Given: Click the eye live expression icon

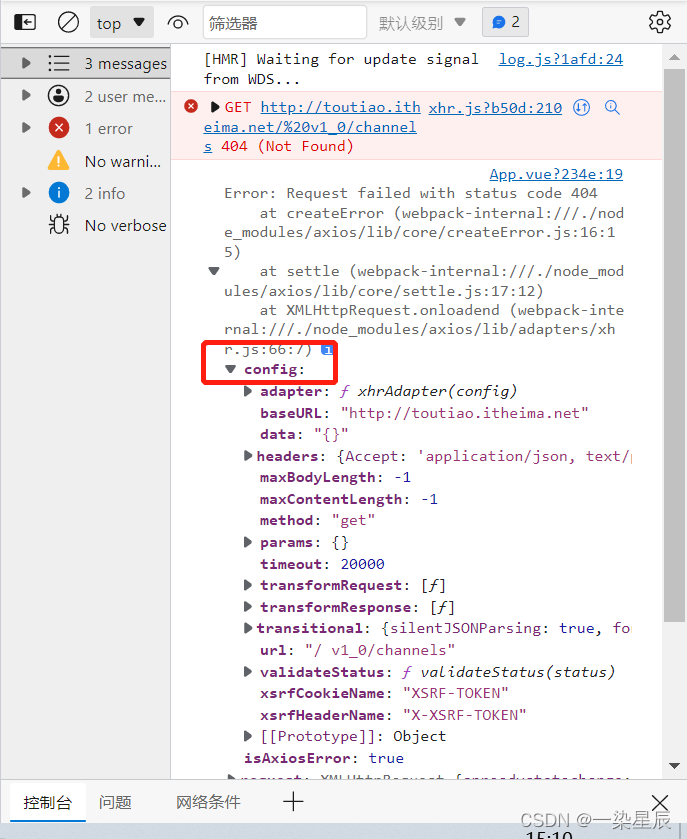Looking at the screenshot, I should pyautogui.click(x=178, y=22).
